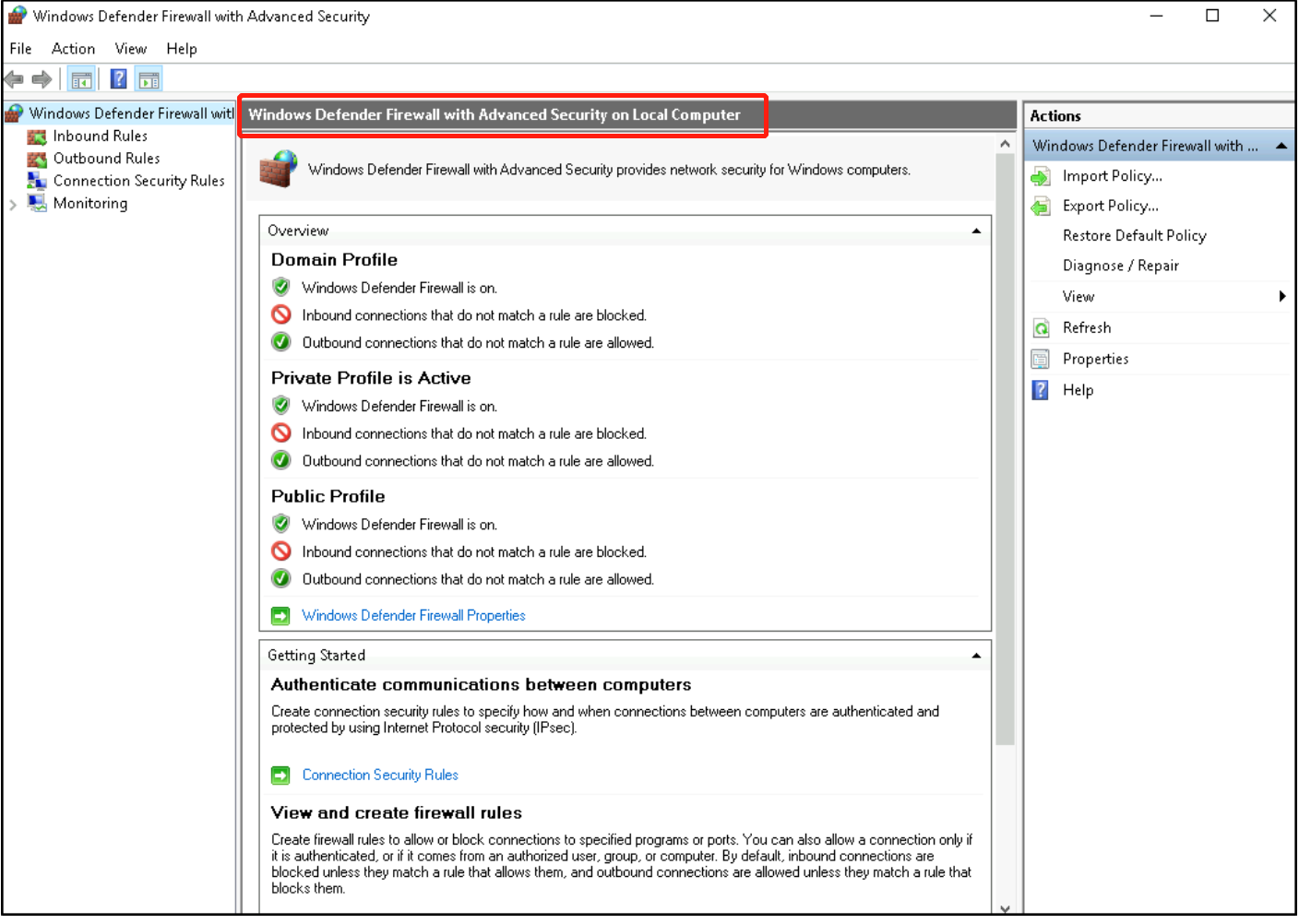Click the Connection Security Rules link
Screen dimensions: 1299x924
point(380,776)
